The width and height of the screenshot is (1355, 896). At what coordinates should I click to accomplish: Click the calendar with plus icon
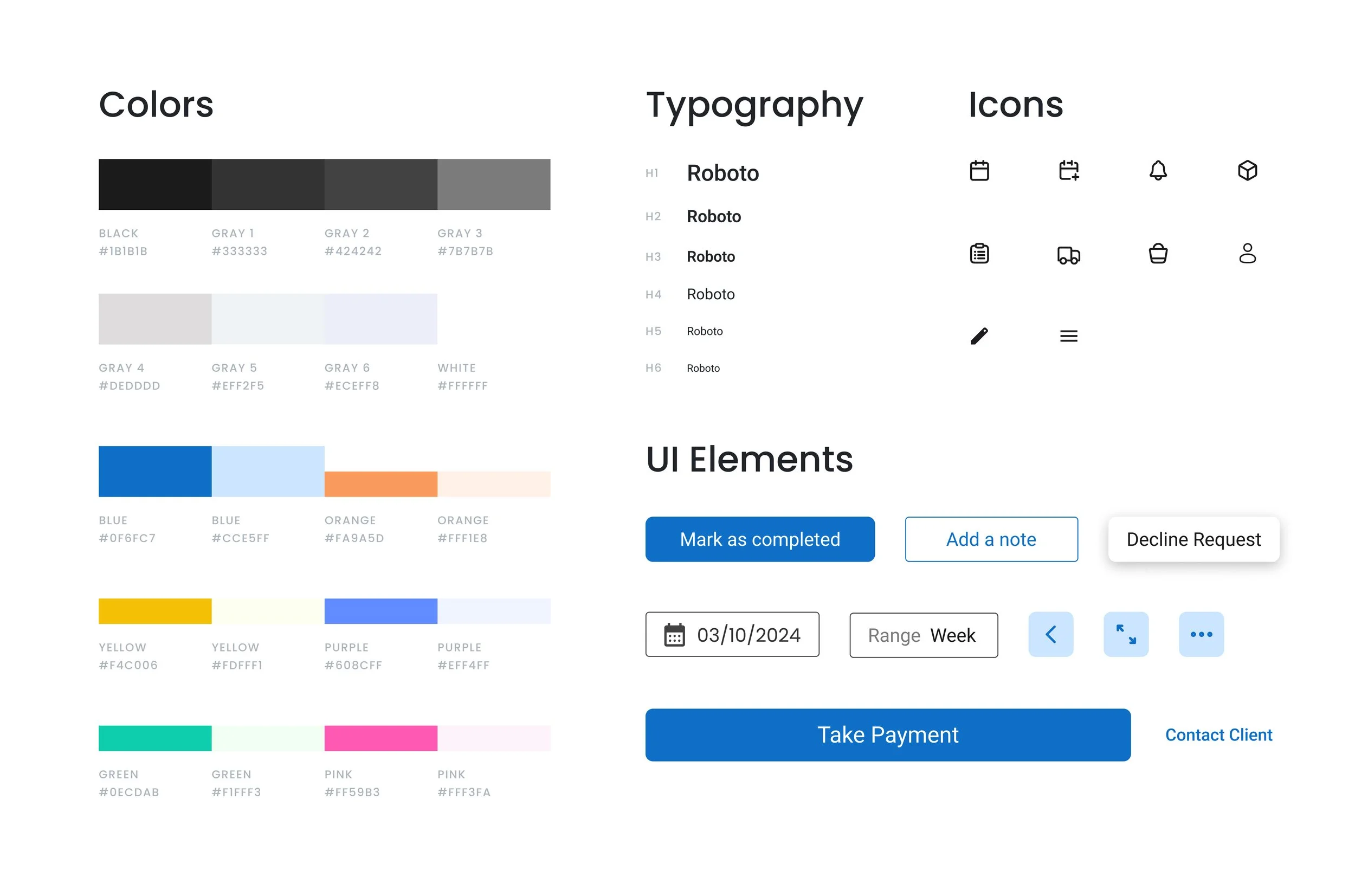point(1068,170)
